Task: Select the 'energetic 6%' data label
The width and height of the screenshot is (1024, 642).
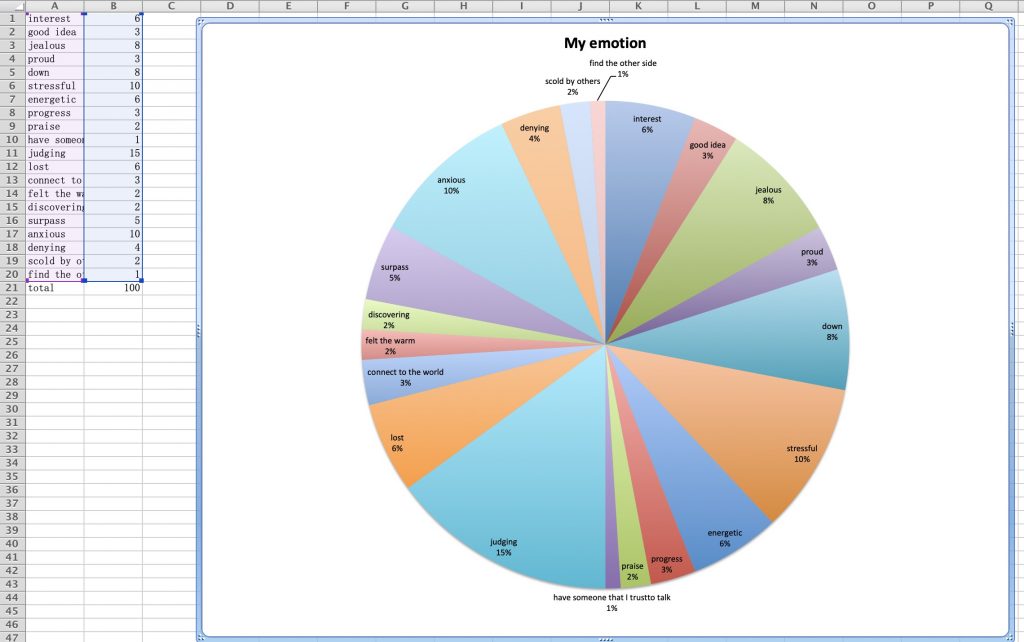Action: [x=724, y=538]
